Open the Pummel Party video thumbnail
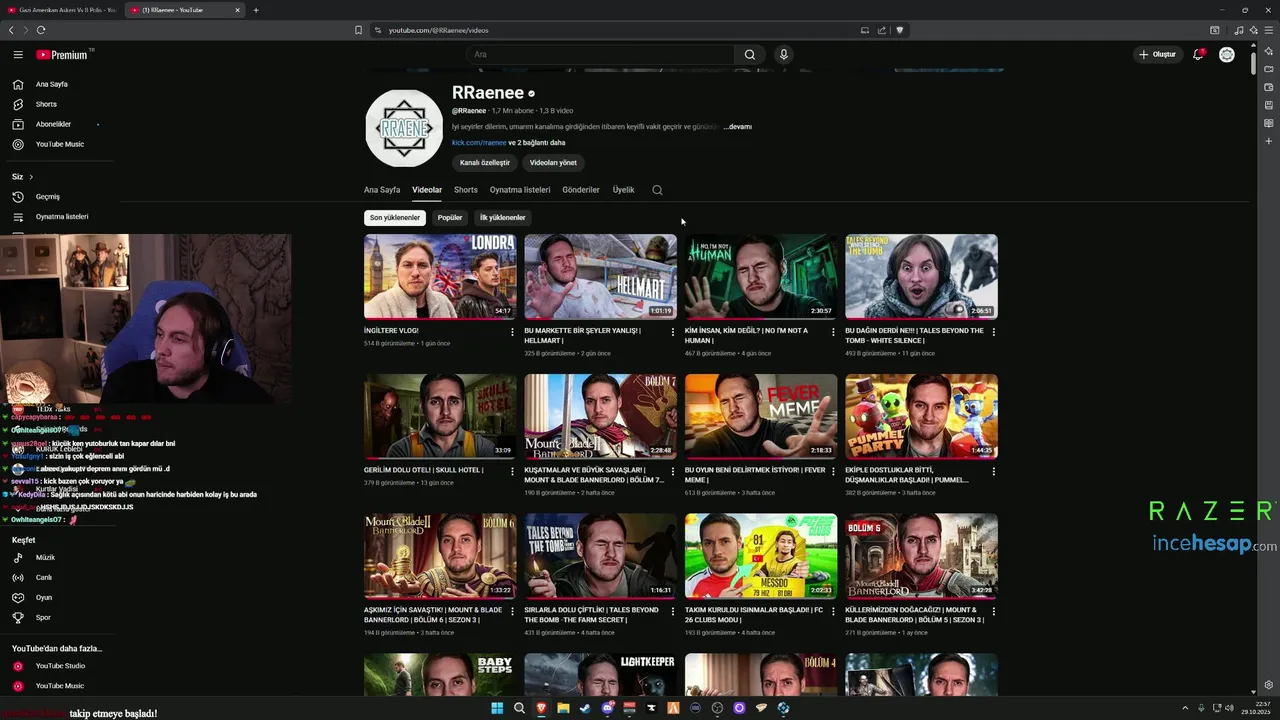 [921, 417]
